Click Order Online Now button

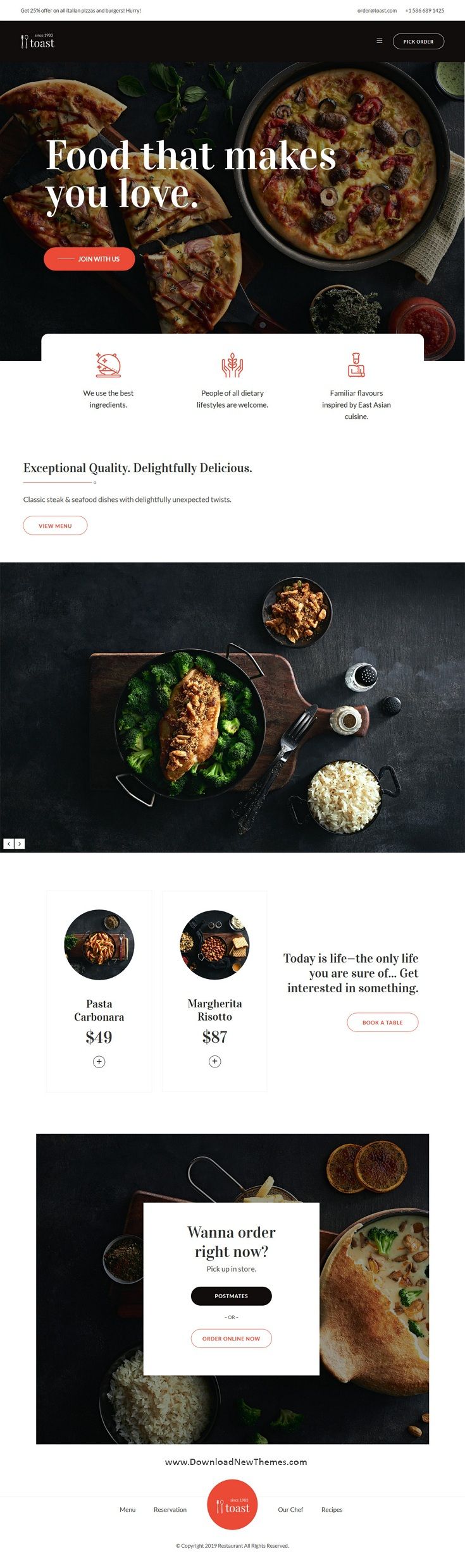232,1339
